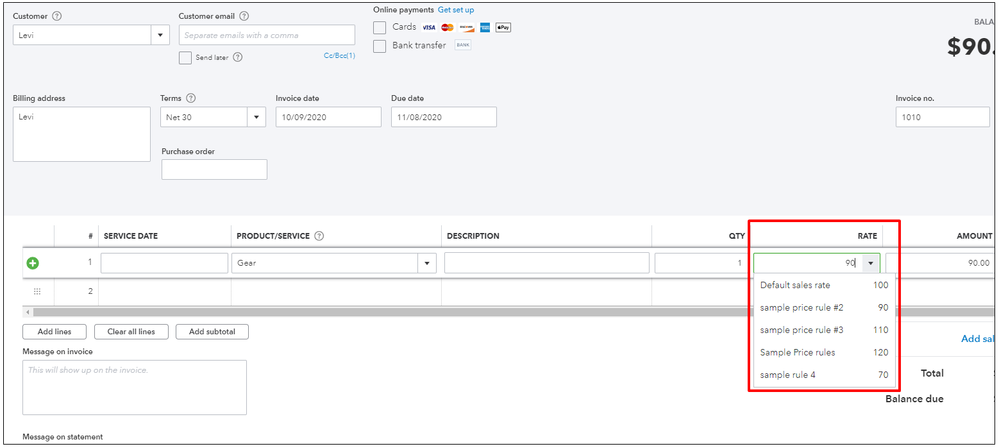Viewport: 999px width, 448px height.
Task: Click the row 2 drag handle grid icon
Action: (x=37, y=291)
